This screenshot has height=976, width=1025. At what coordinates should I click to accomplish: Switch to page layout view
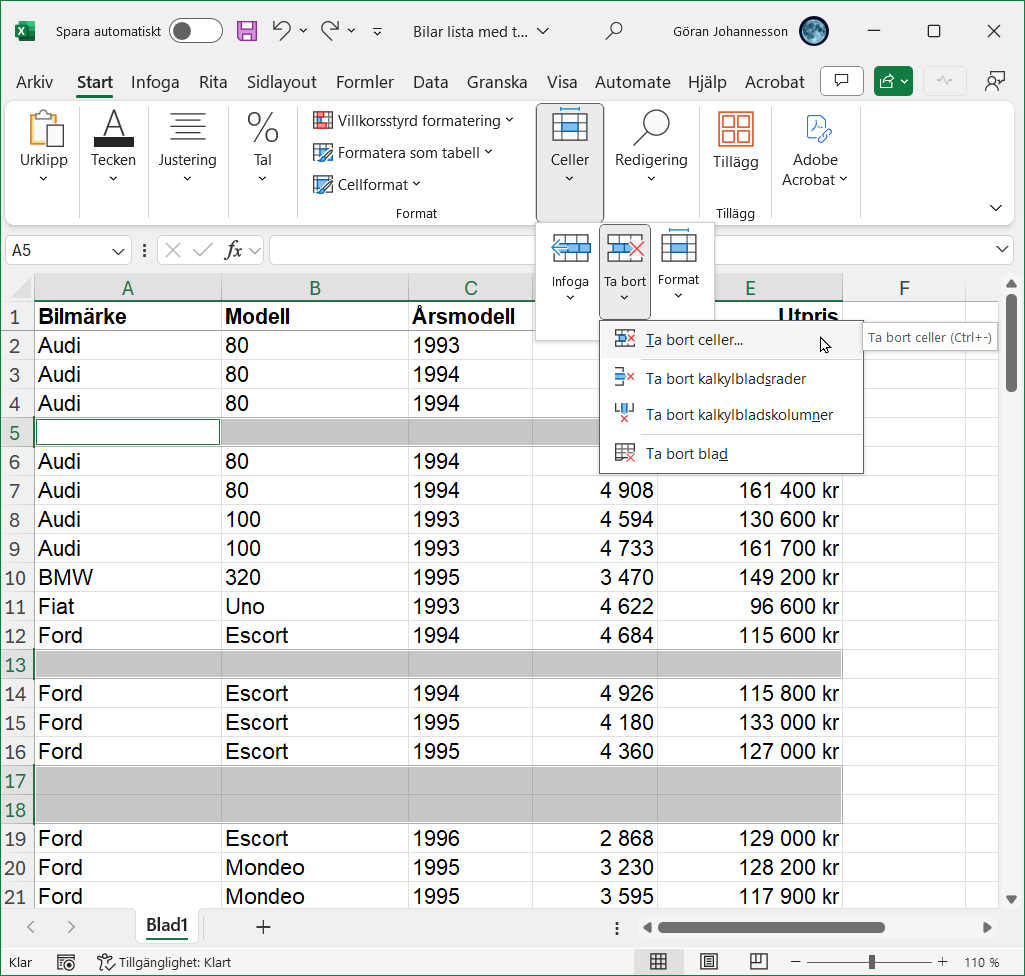pyautogui.click(x=708, y=962)
